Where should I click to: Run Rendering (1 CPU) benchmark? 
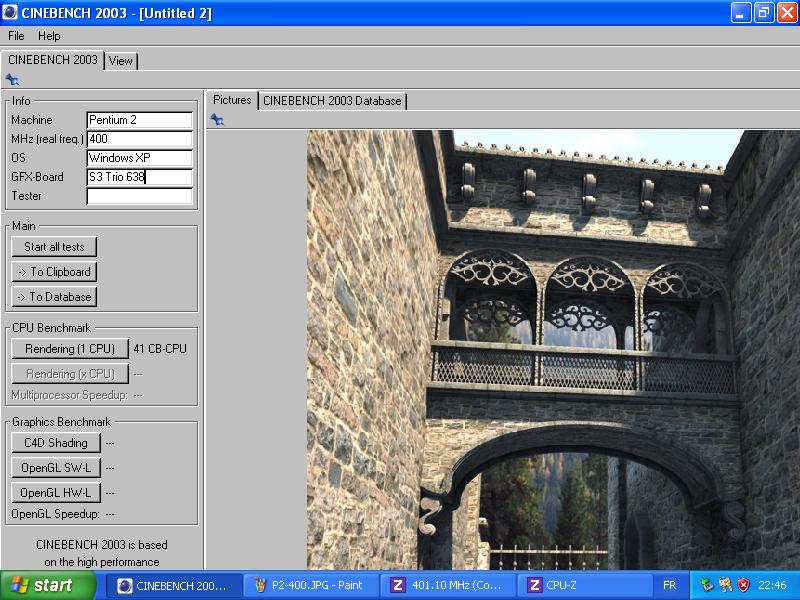point(70,349)
